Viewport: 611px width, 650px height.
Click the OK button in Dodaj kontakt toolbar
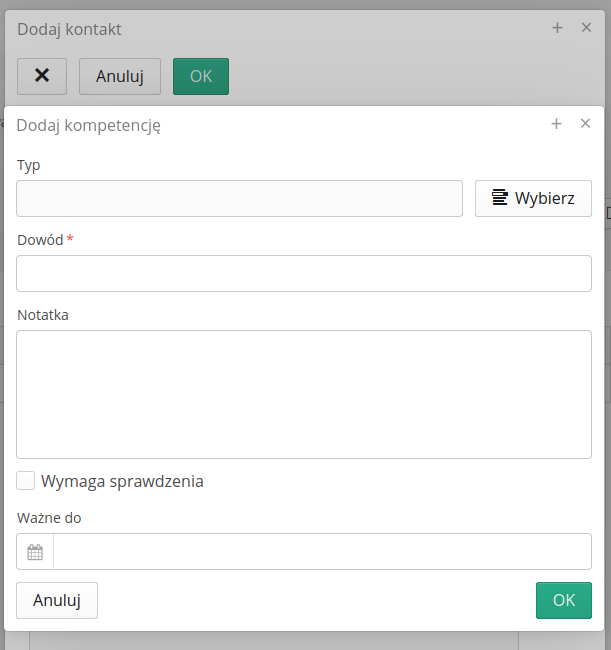point(201,76)
